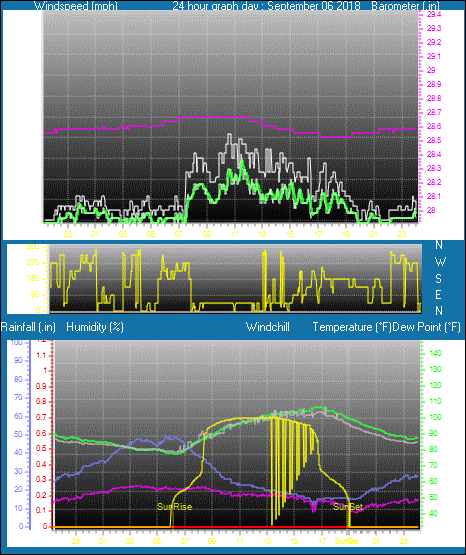
Task: Click the "Humidity (%)" legend label
Action: [x=95, y=327]
